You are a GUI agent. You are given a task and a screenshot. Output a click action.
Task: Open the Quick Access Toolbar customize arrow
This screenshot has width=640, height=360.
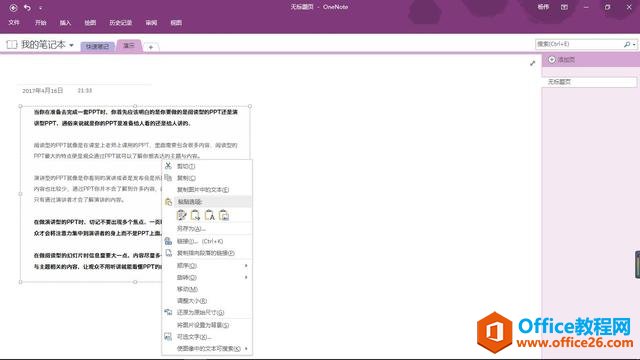coord(40,8)
